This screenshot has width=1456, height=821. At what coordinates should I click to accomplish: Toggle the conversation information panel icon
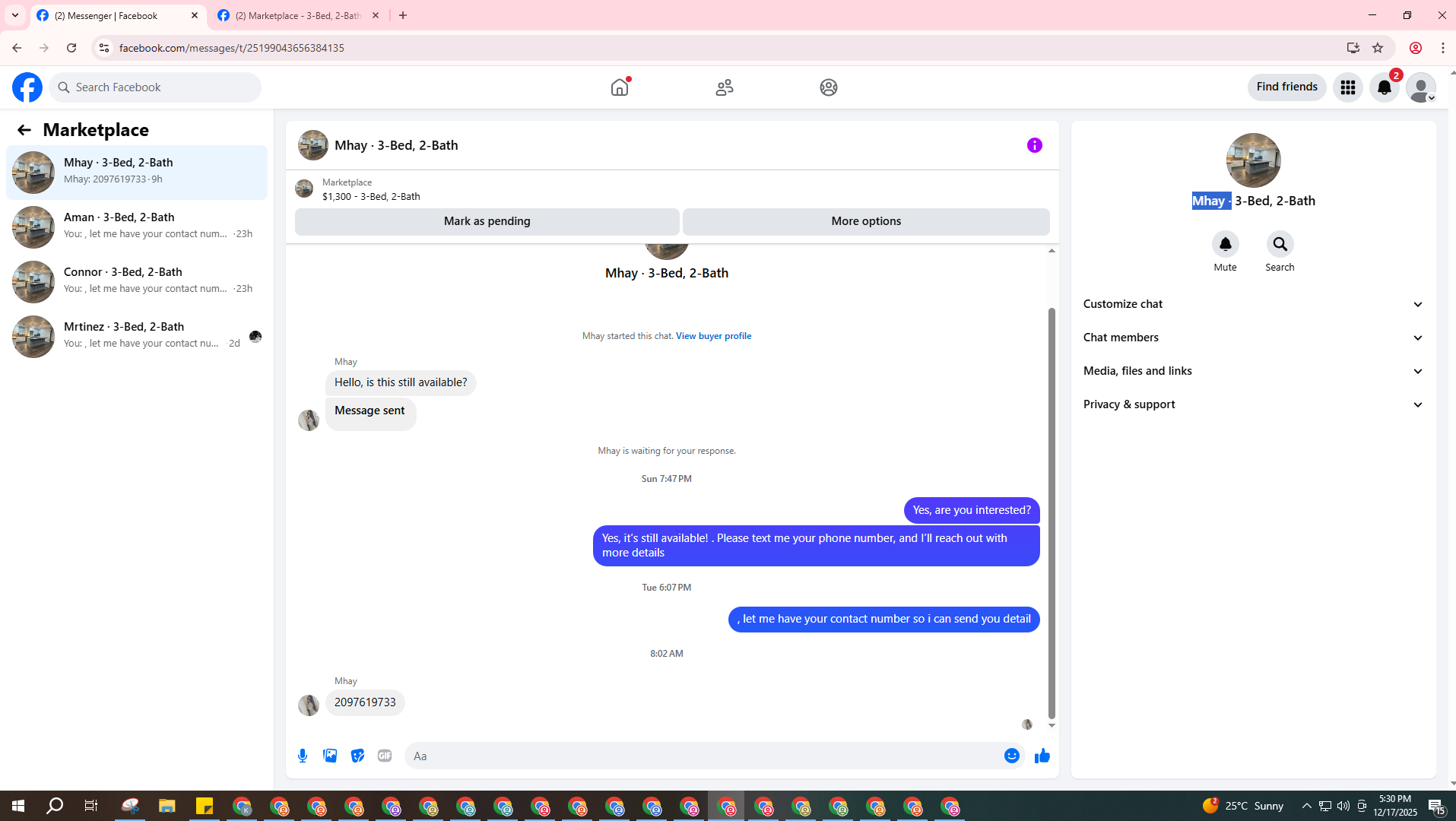1035,145
